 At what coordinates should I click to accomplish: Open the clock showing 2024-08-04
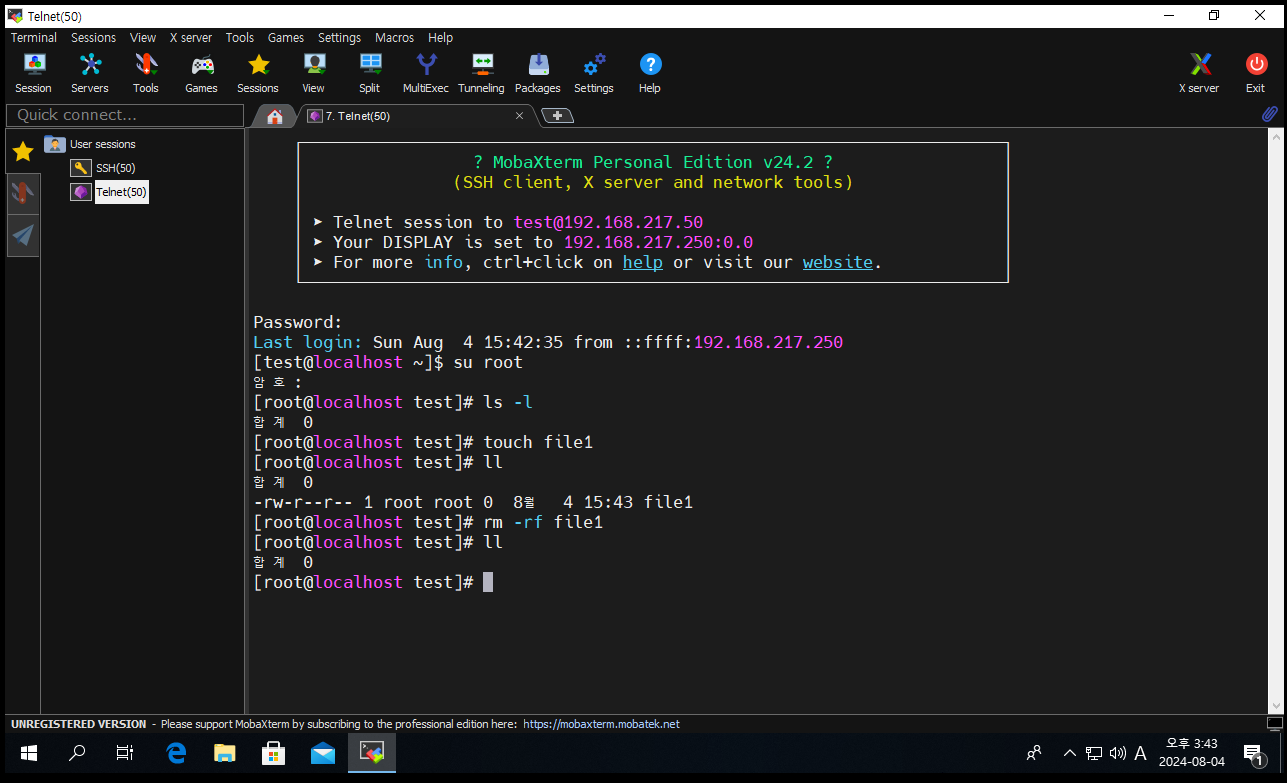(x=1191, y=753)
